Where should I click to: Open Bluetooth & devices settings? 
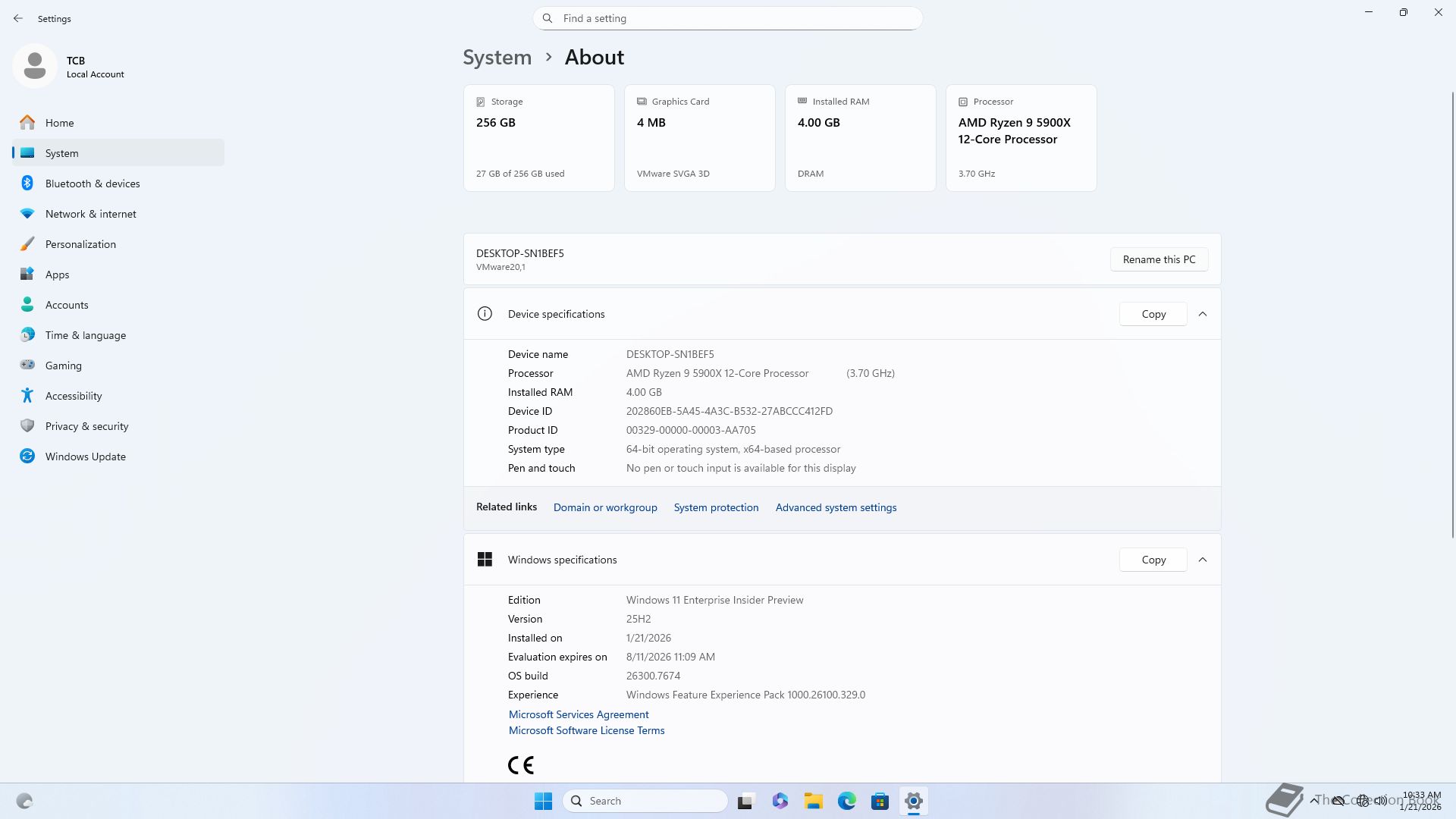(92, 184)
